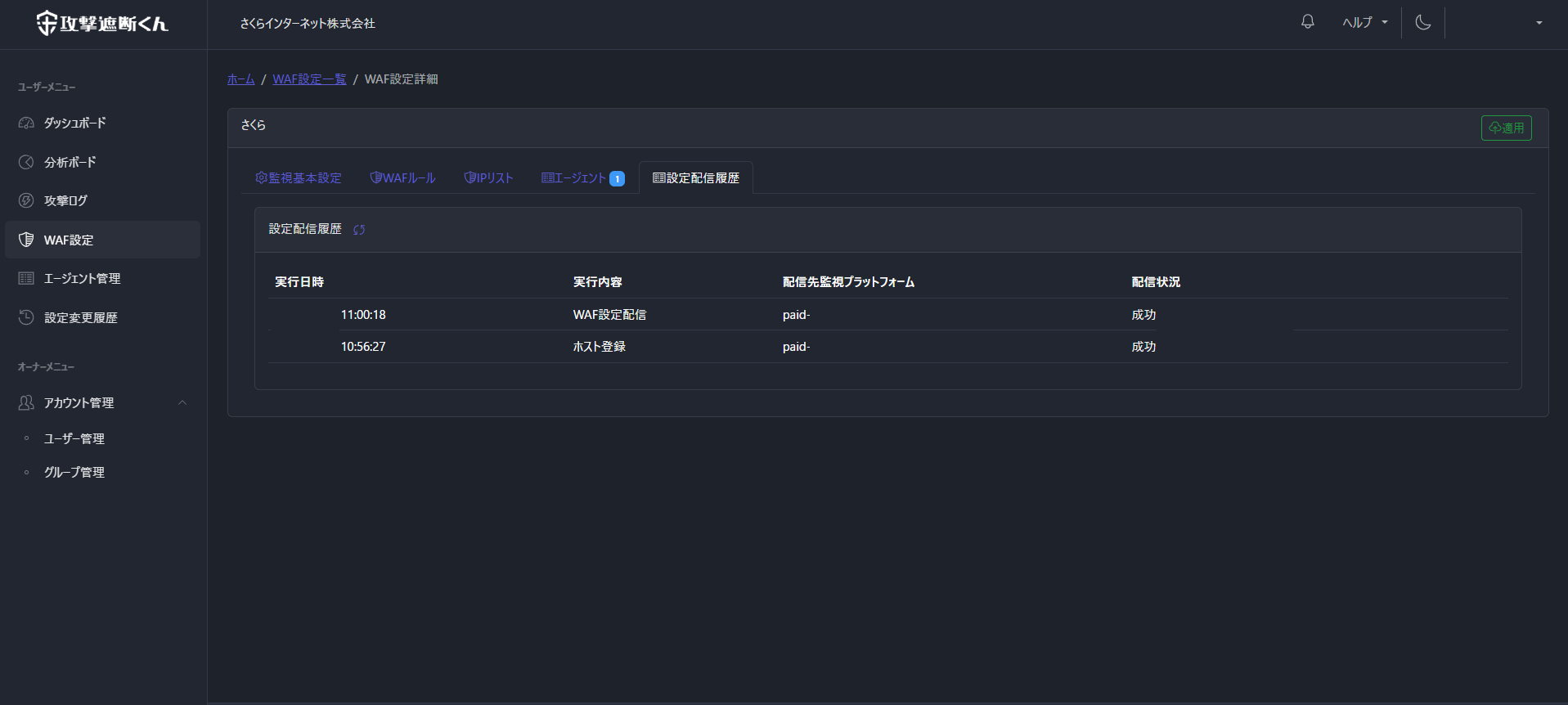Toggle dark mode moon icon

point(1423,22)
